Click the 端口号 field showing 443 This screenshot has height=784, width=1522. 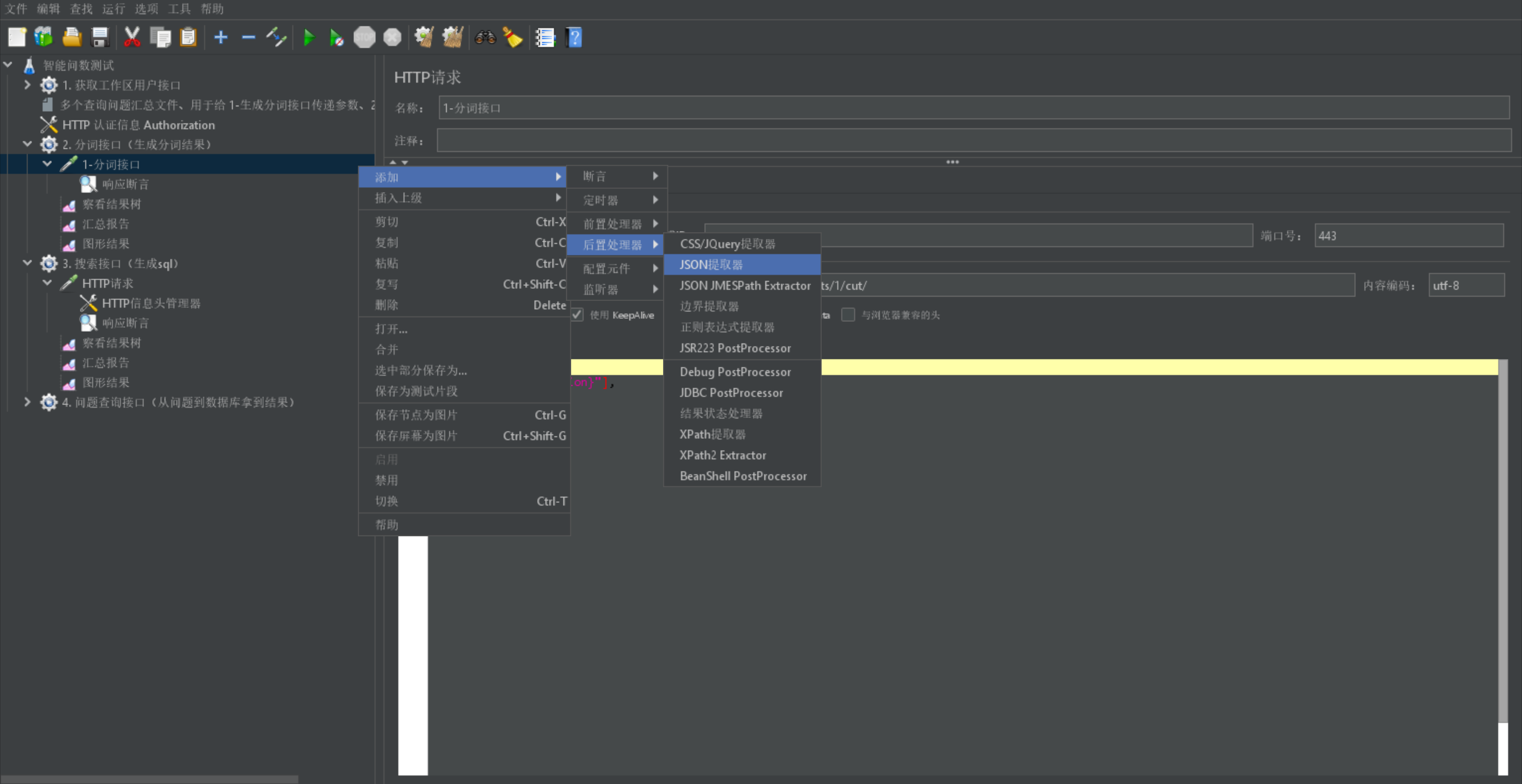pyautogui.click(x=1409, y=236)
